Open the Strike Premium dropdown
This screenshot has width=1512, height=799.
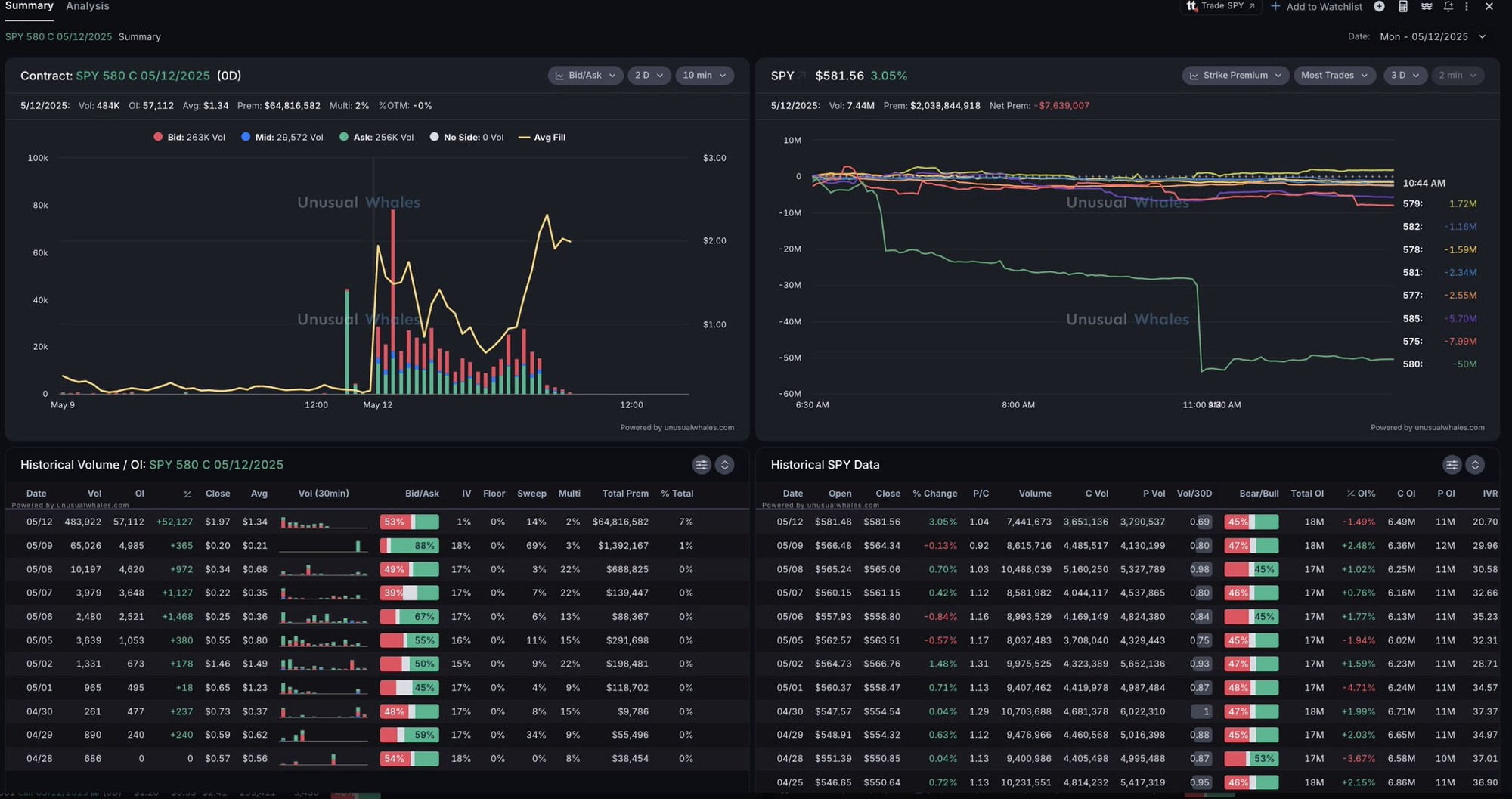(x=1235, y=76)
